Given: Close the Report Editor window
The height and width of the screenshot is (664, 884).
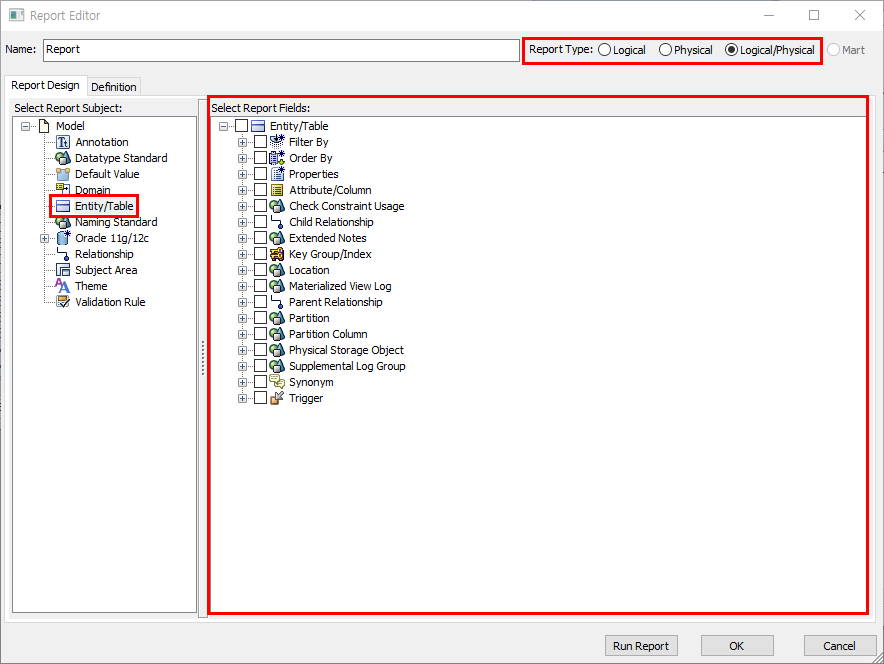Looking at the screenshot, I should point(859,15).
